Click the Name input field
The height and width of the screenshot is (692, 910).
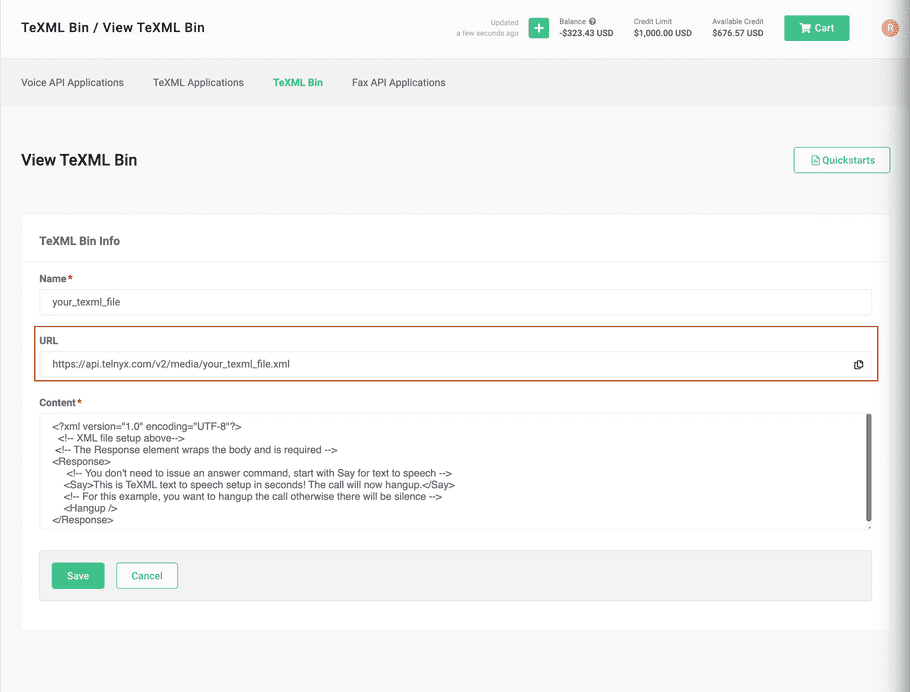click(455, 302)
